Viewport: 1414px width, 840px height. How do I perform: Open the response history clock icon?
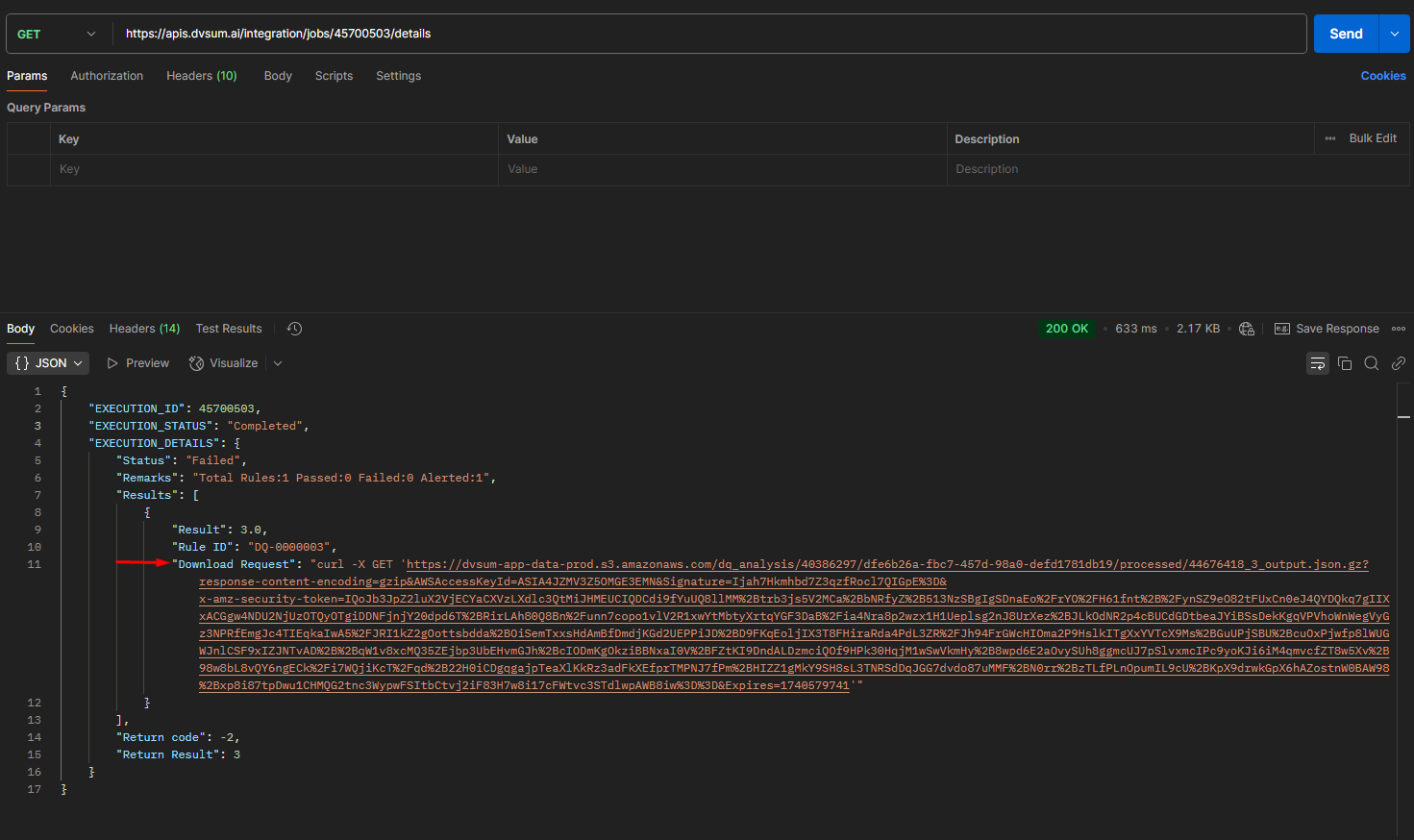point(295,329)
